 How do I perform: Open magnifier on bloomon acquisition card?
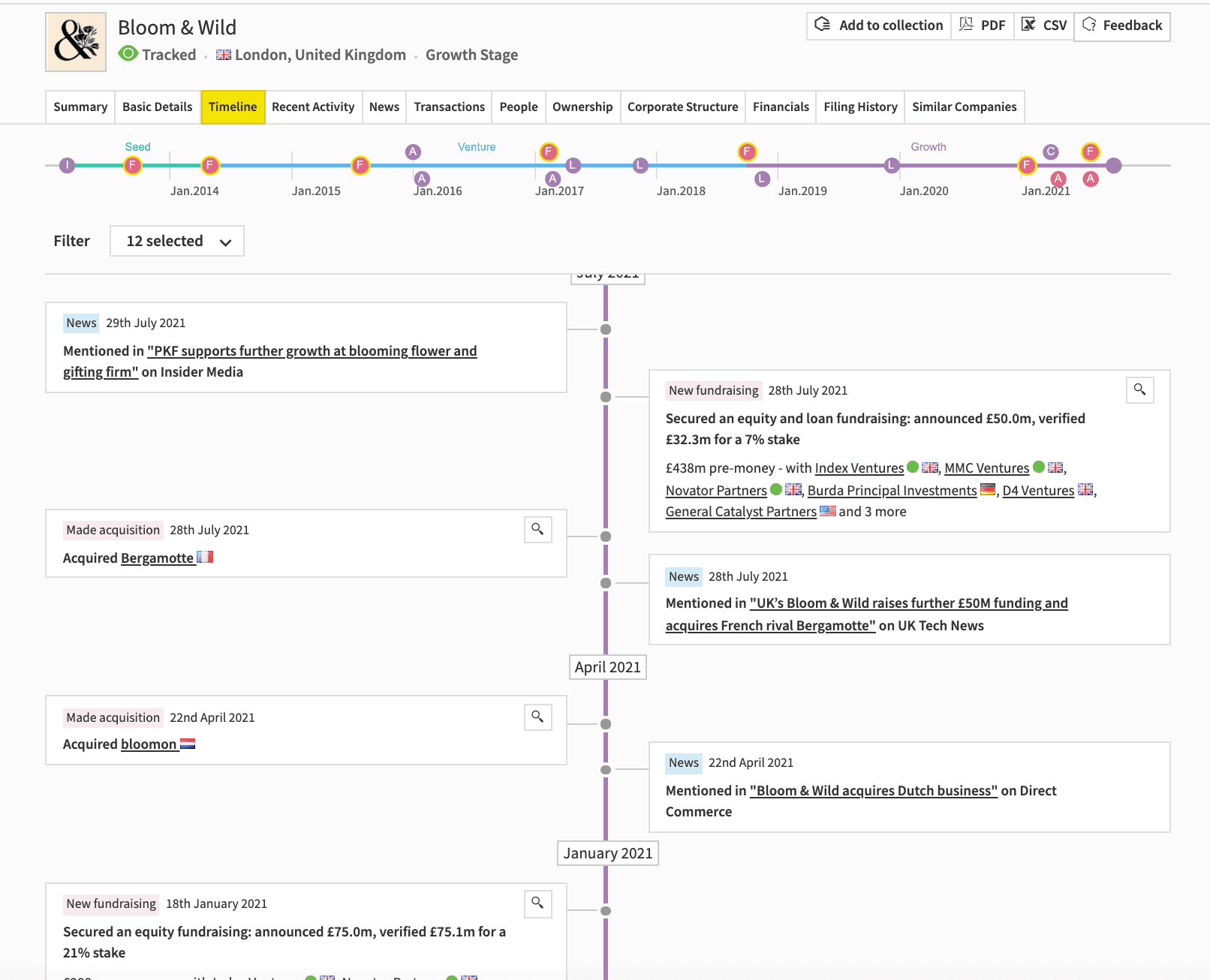tap(538, 717)
